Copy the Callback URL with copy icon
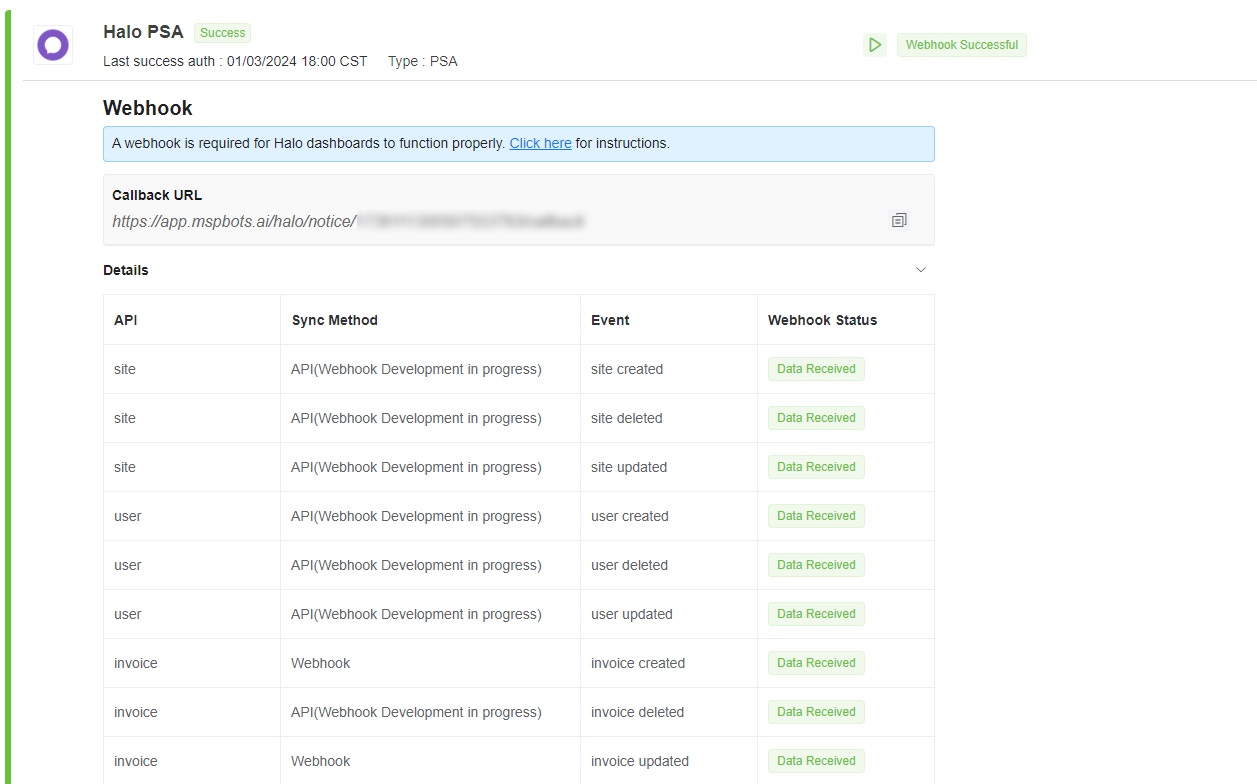Viewport: 1257px width, 784px height. tap(898, 220)
